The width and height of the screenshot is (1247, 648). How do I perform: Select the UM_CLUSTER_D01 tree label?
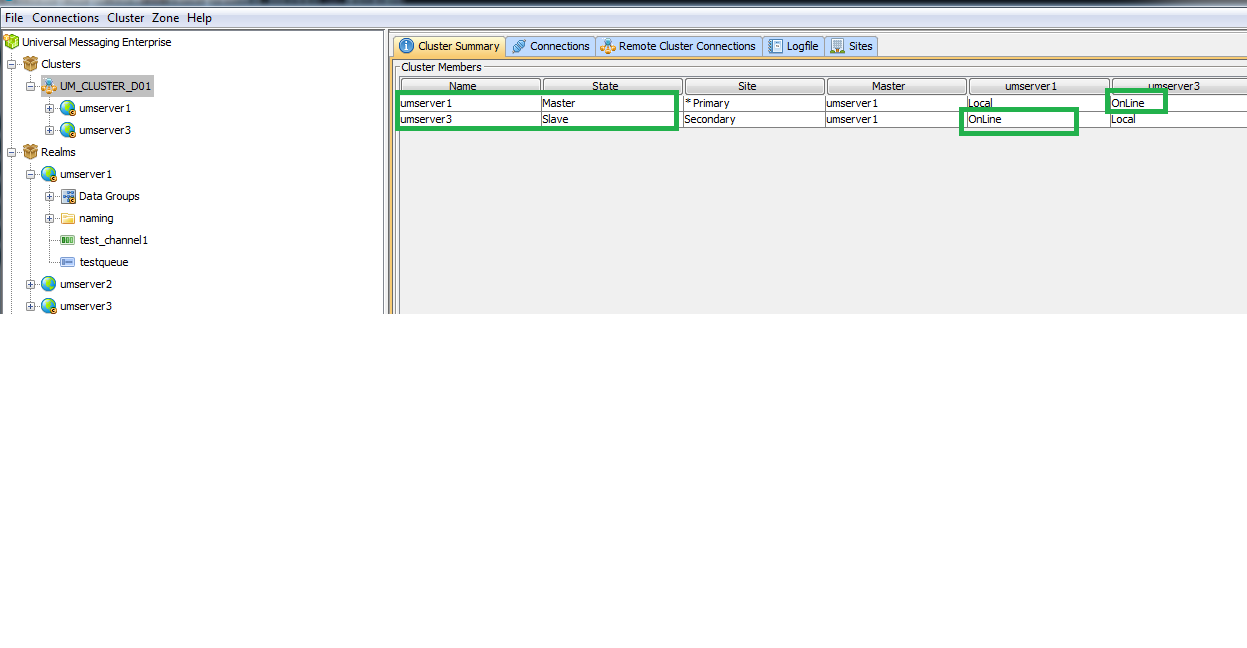click(x=105, y=86)
